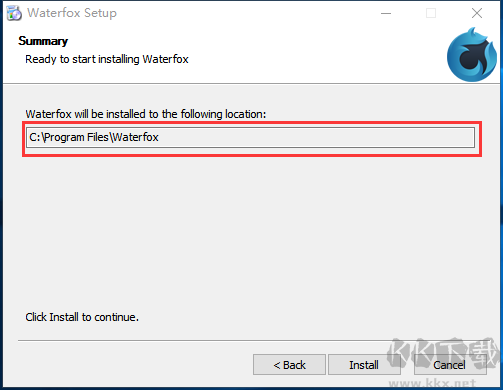
Task: Click the empty gray area of dialog body
Action: (252, 233)
